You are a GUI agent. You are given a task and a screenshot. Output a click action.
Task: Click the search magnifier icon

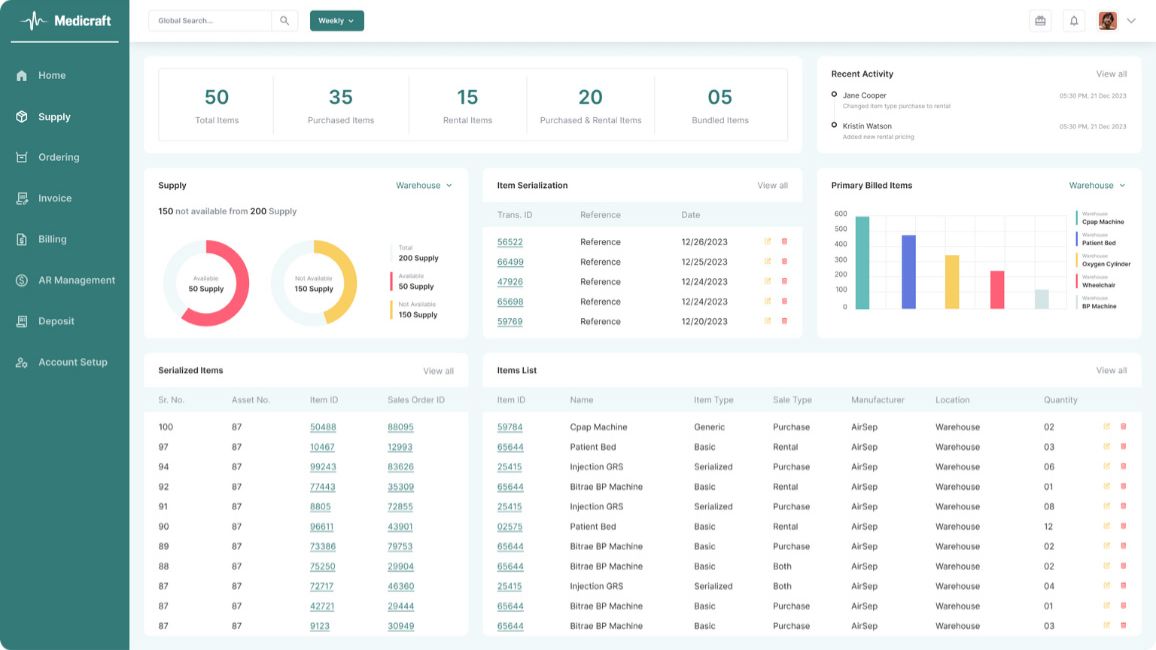(x=284, y=21)
